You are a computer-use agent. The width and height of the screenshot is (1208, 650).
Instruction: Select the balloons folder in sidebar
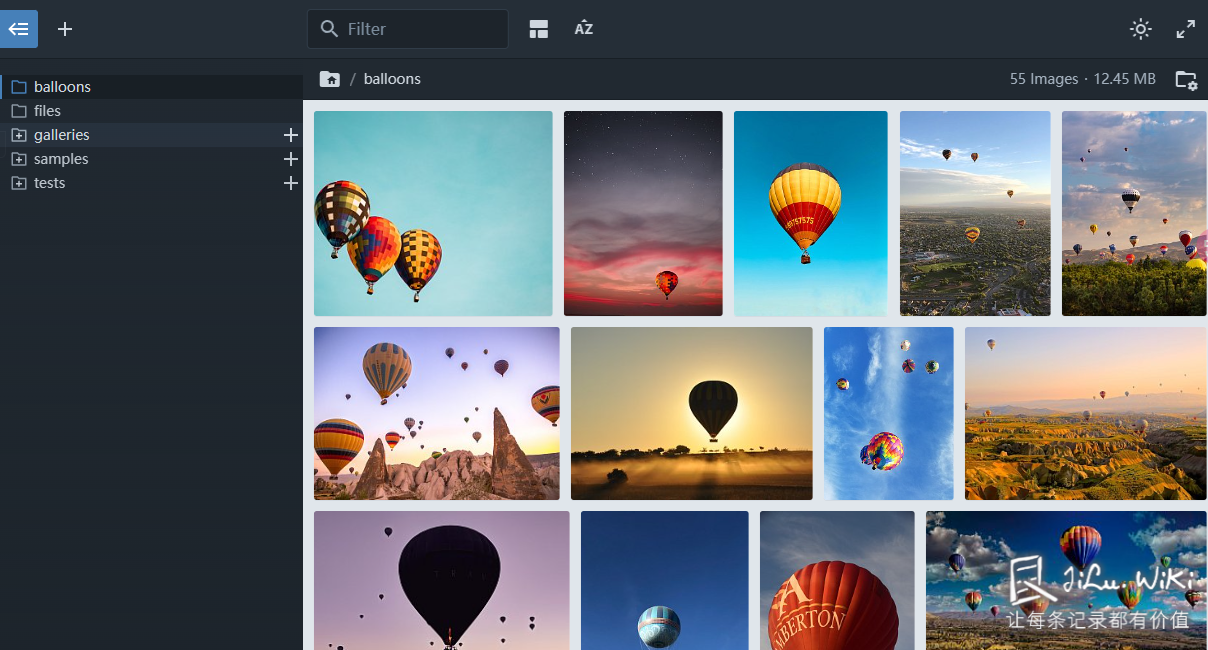[151, 87]
